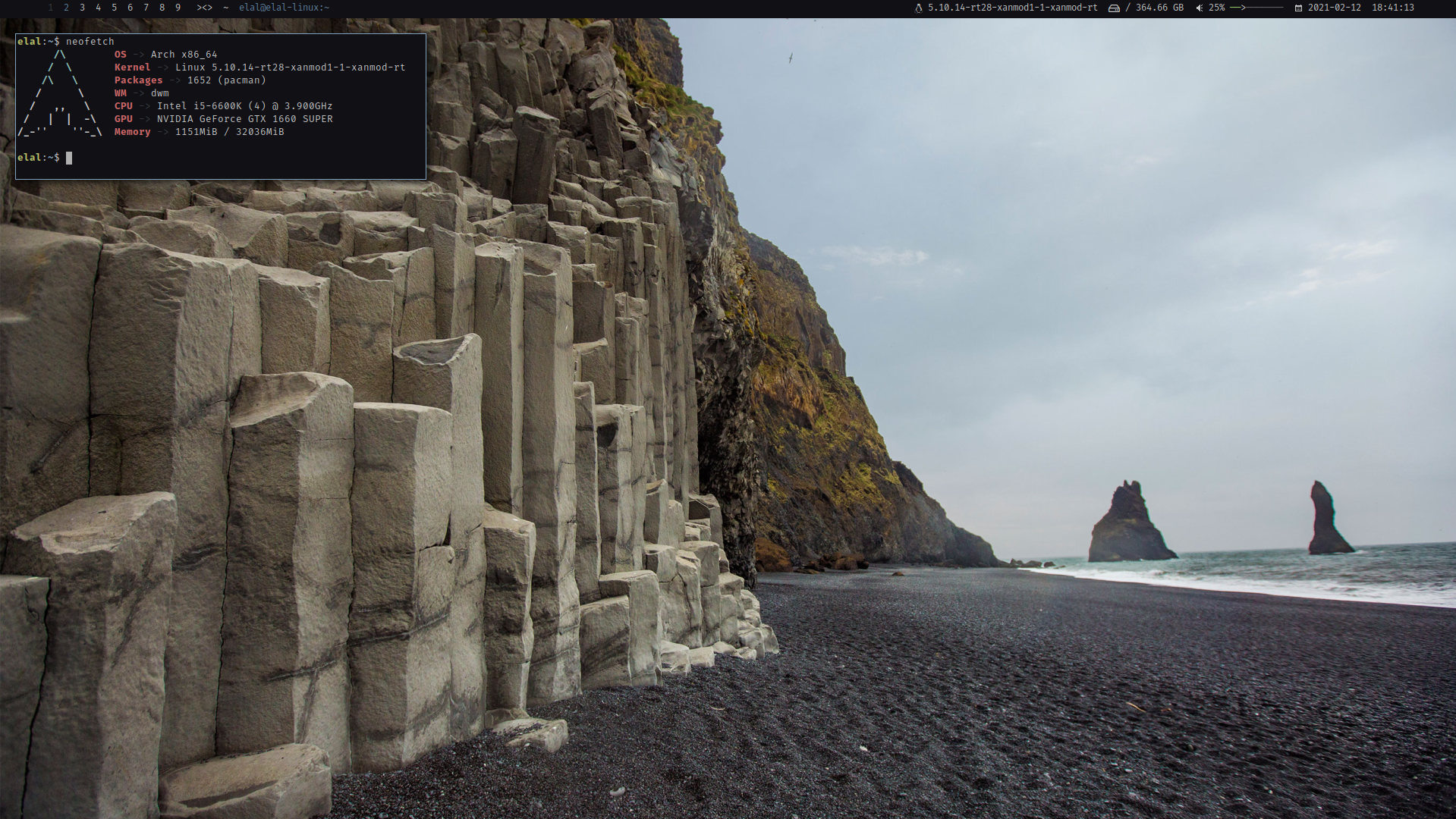The height and width of the screenshot is (819, 1456).
Task: Click the Tux penguin kernel icon
Action: click(919, 8)
